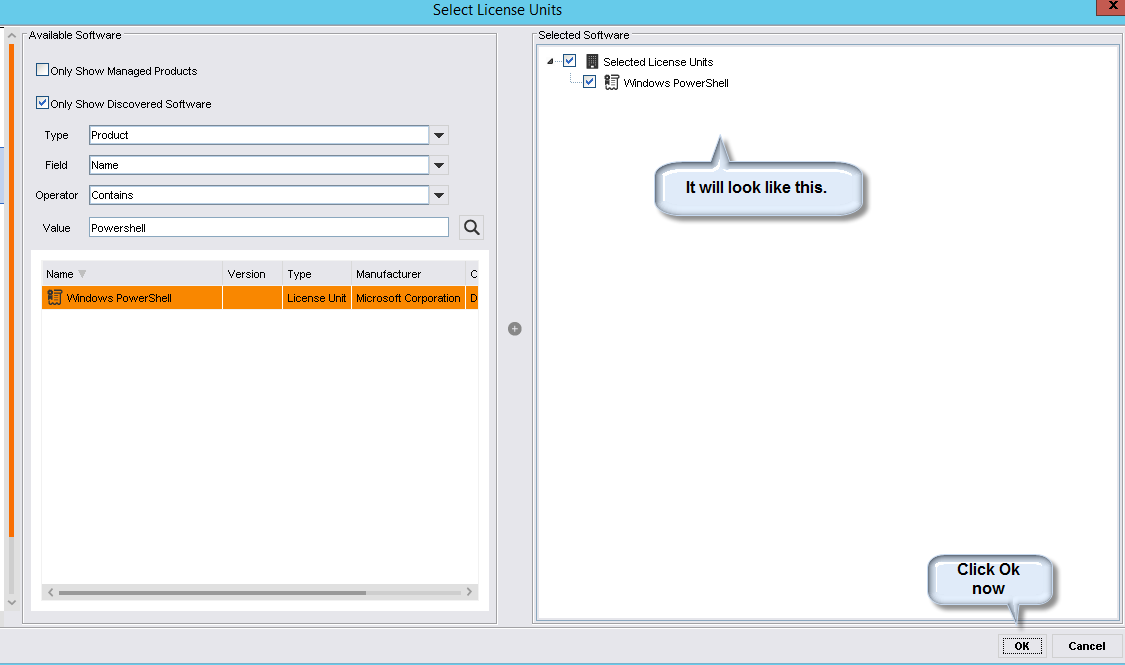Open the Field dropdown arrow
The height and width of the screenshot is (665, 1125).
pyautogui.click(x=440, y=165)
